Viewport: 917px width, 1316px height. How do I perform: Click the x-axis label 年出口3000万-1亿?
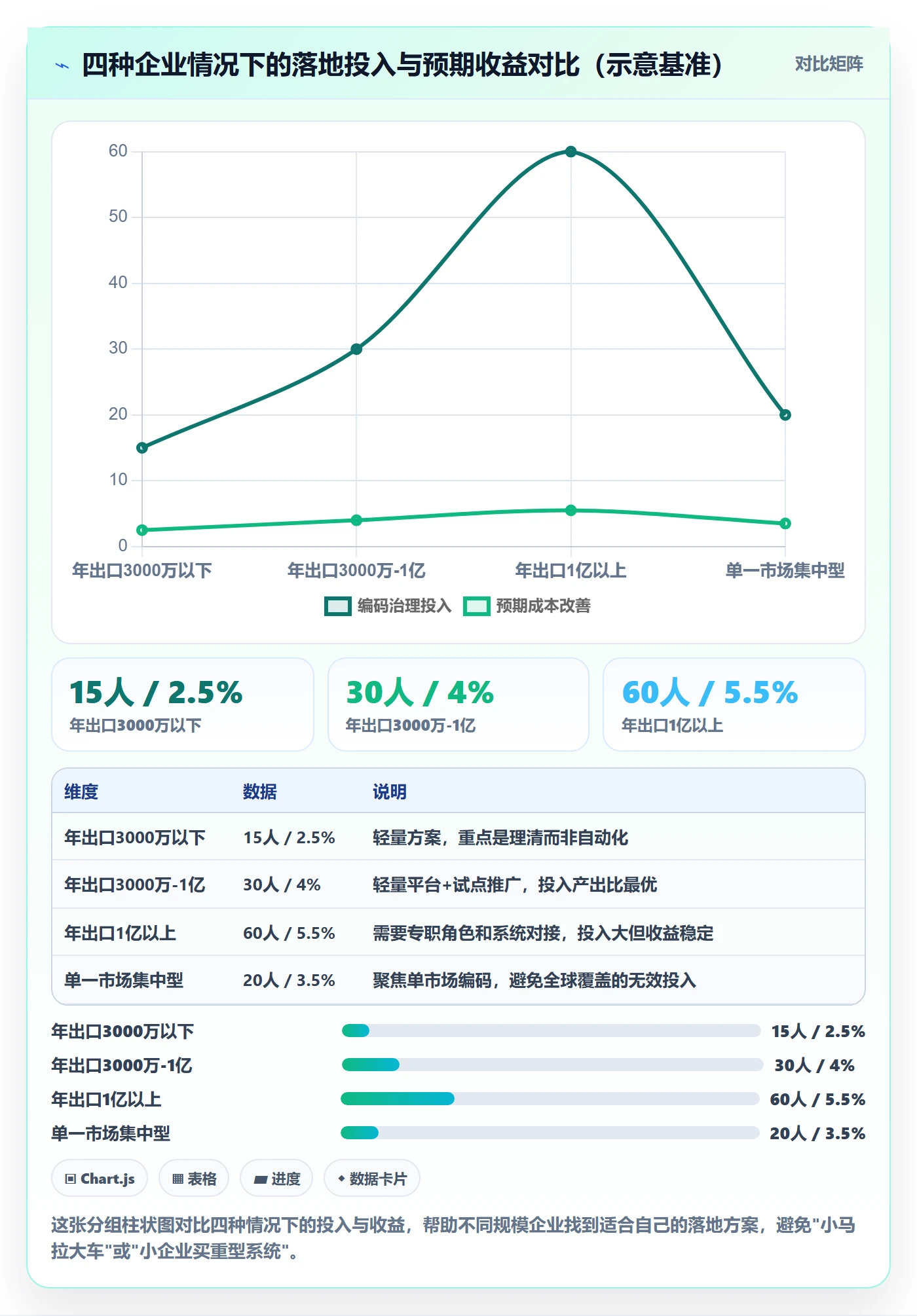(356, 571)
